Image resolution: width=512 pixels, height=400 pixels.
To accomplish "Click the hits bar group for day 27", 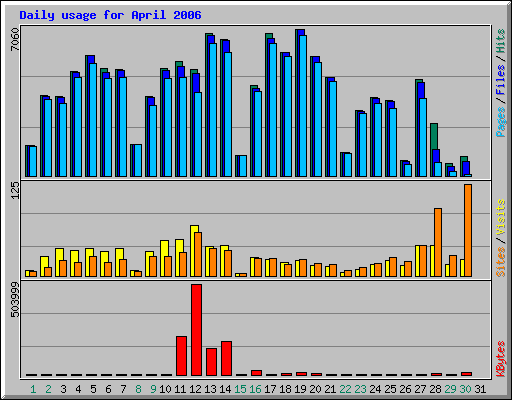I will [x=421, y=128].
